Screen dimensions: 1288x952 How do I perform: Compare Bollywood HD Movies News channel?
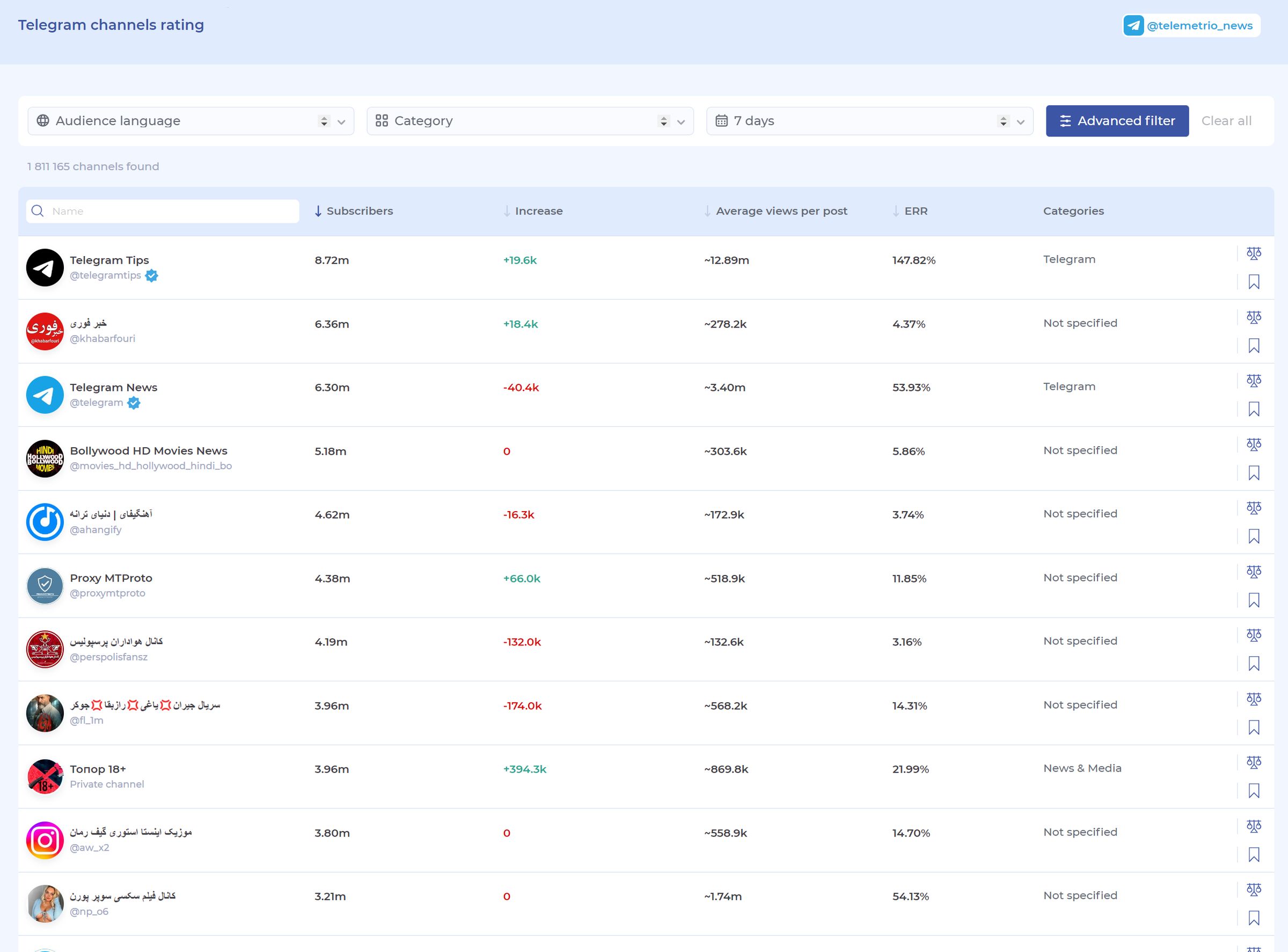(x=1254, y=444)
